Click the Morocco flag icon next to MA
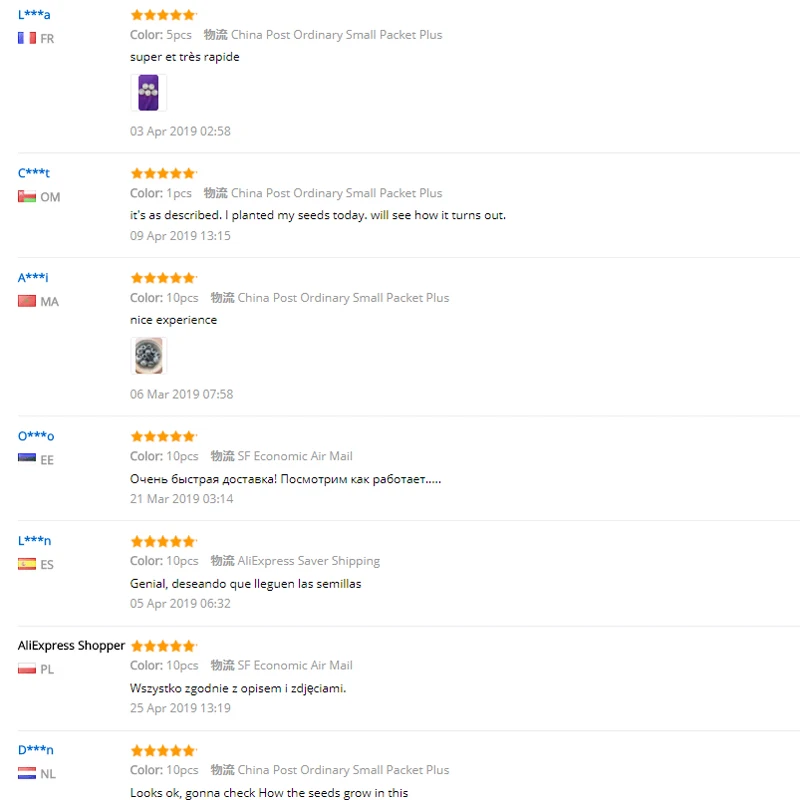This screenshot has height=800, width=800. click(27, 301)
